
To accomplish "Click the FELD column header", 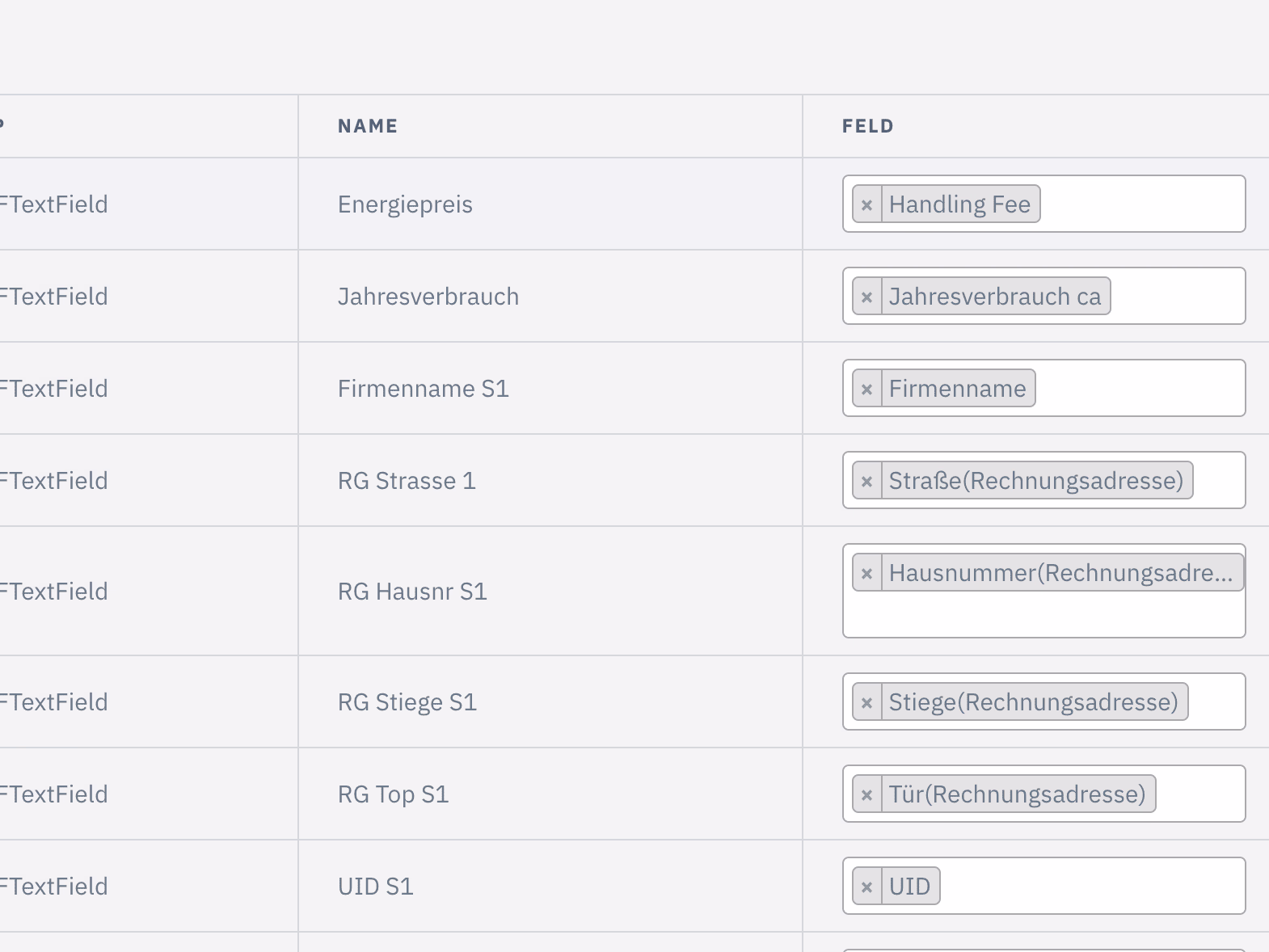I will pyautogui.click(x=867, y=126).
